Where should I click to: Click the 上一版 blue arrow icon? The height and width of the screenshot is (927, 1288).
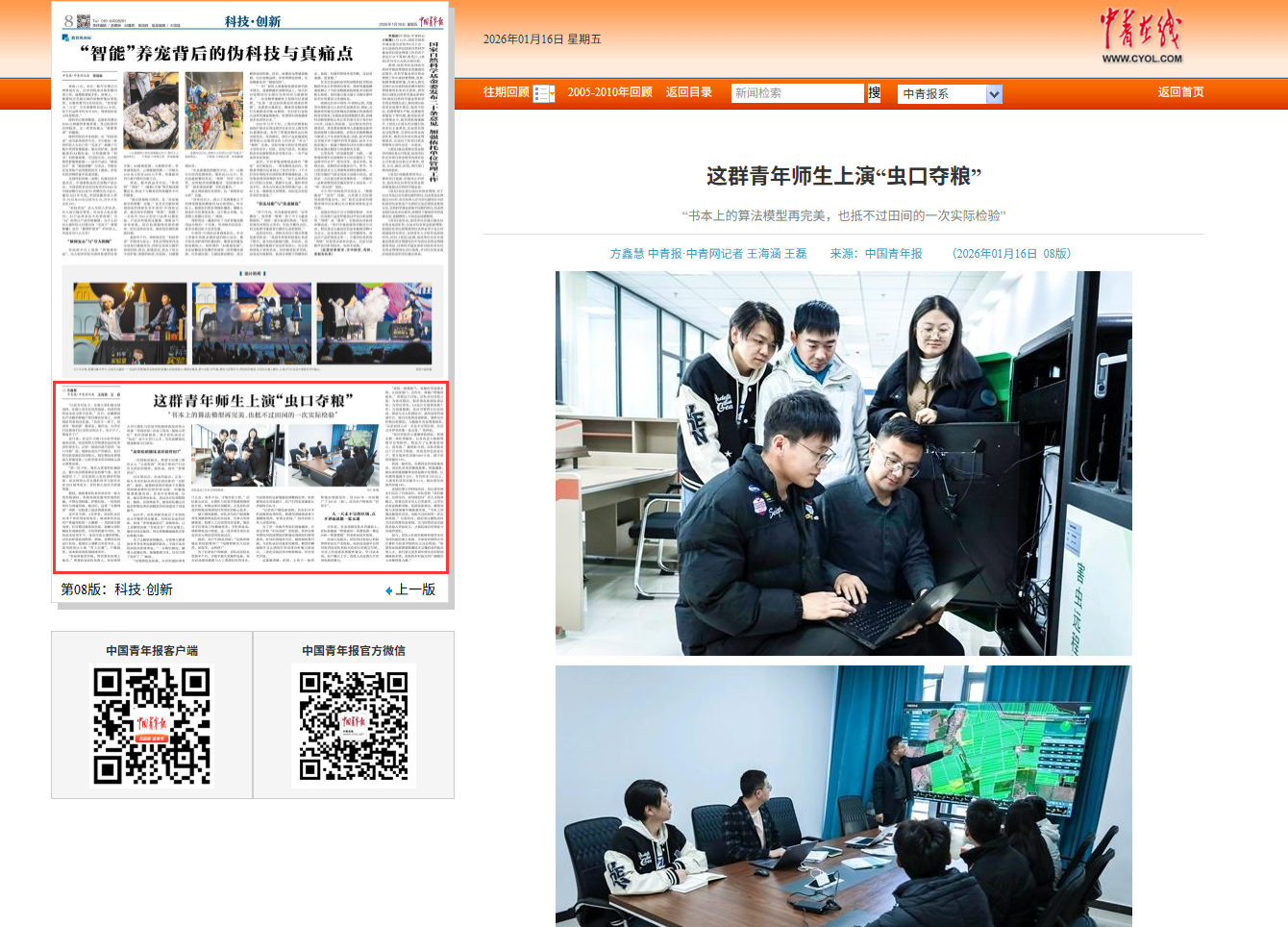[388, 590]
